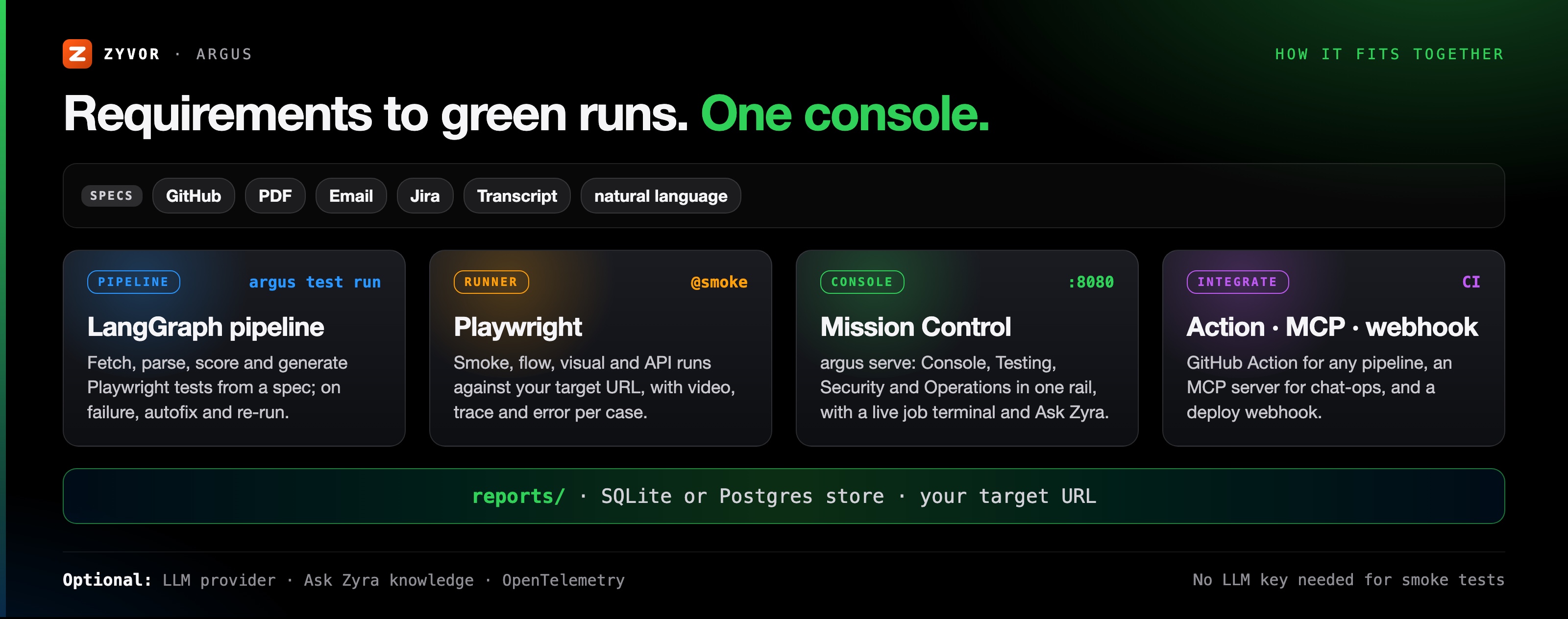Screen dimensions: 1568x619
Task: Open the Mission Control card title
Action: click(915, 327)
